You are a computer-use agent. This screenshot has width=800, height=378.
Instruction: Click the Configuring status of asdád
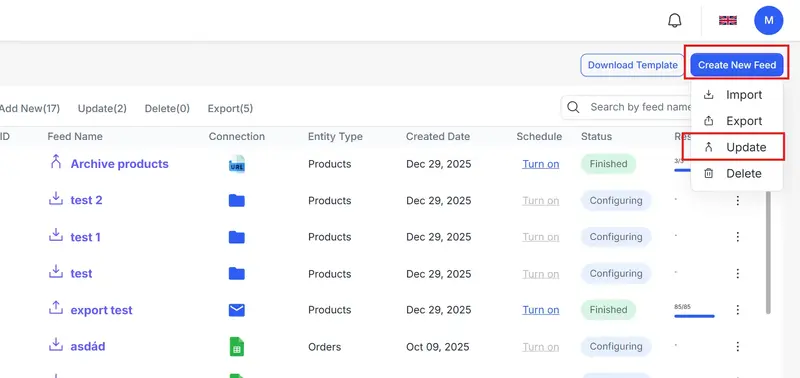point(616,346)
